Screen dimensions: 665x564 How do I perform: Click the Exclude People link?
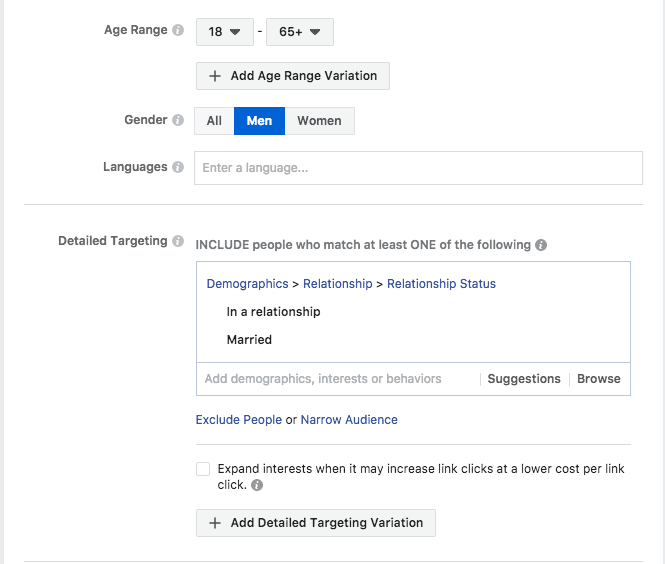click(239, 420)
